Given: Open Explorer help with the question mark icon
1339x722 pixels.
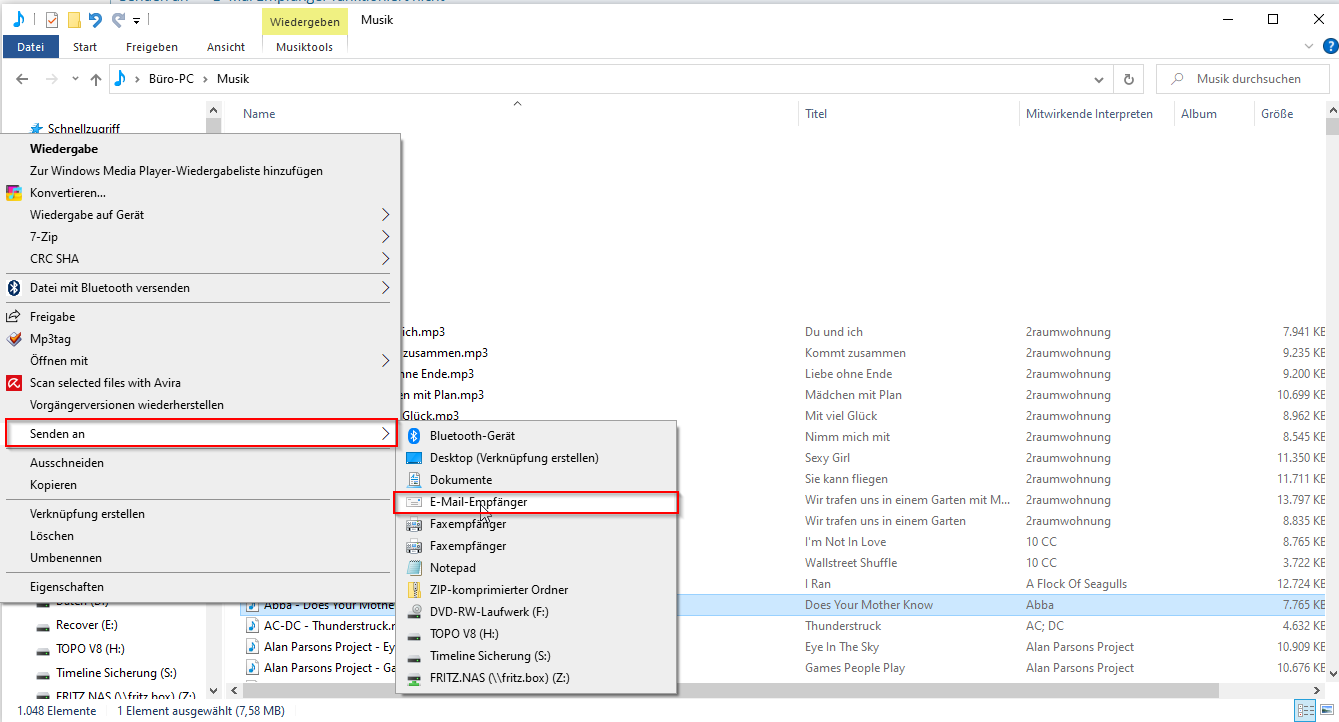Looking at the screenshot, I should [1330, 46].
